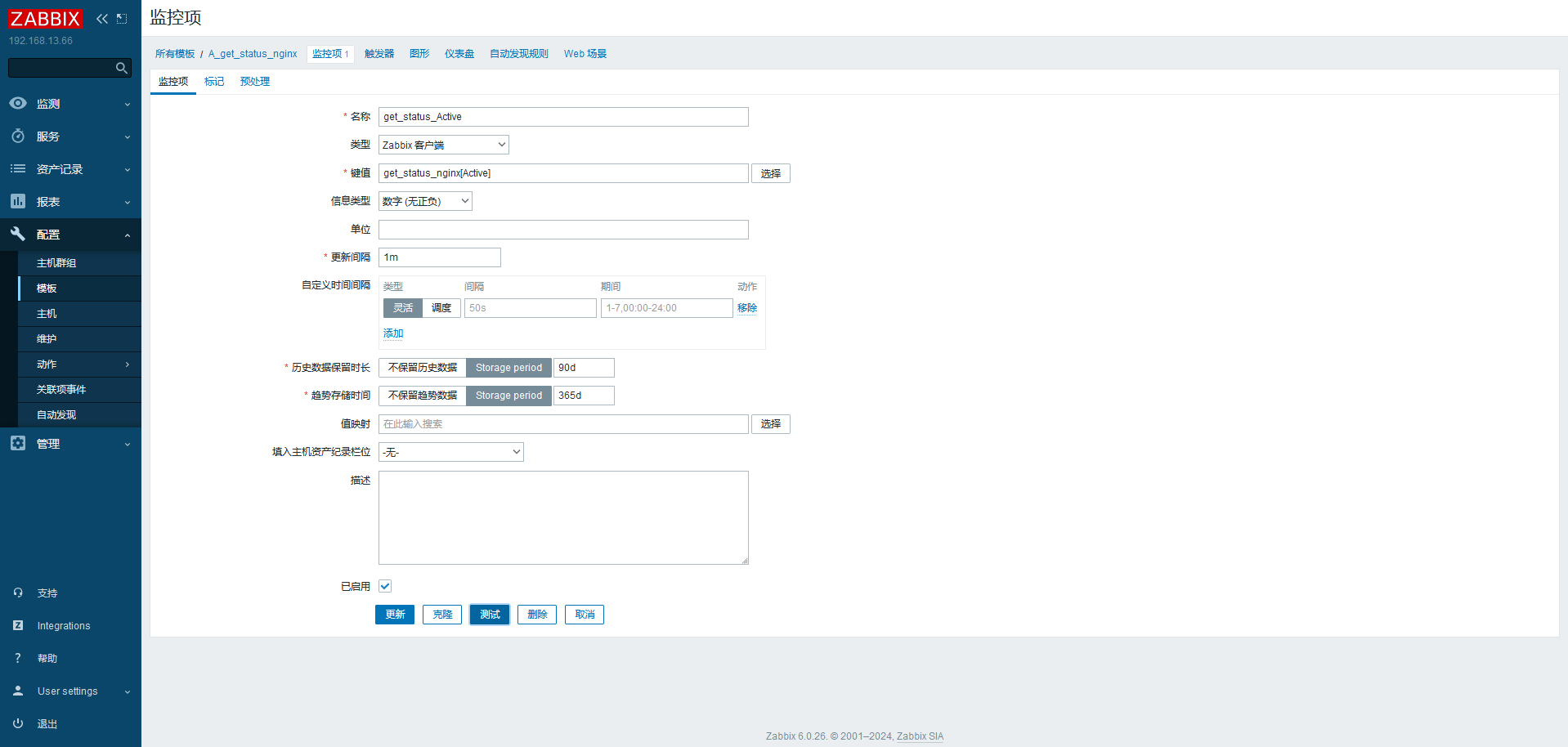Screen dimensions: 1568x747
Task: Open the 类型 Zabbix 客户端 dropdown
Action: click(x=443, y=145)
